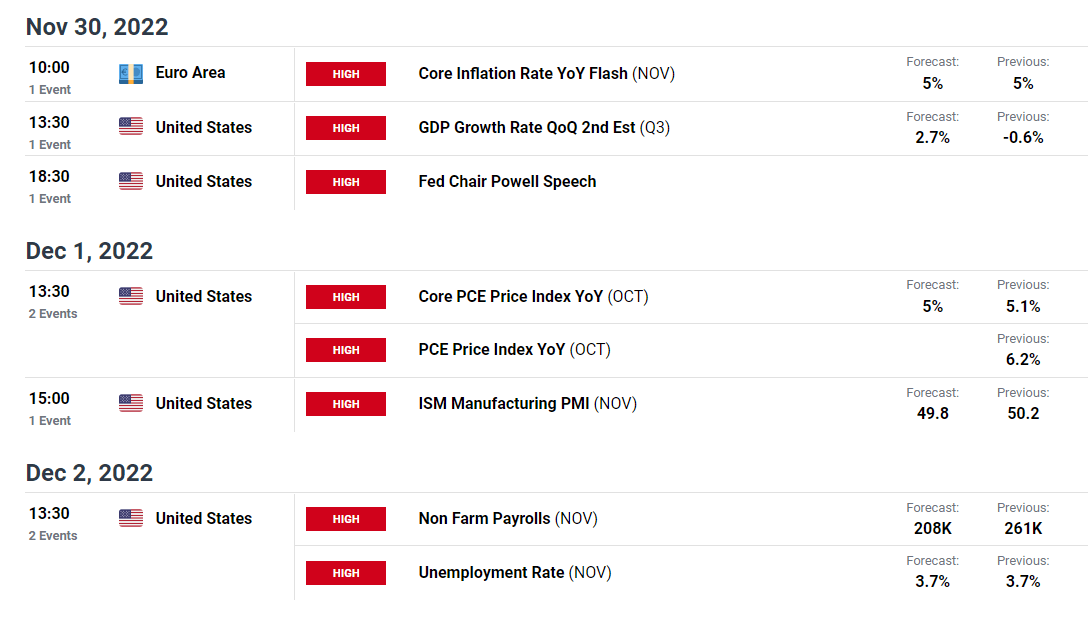Click the US flag beside GDP Growth Rate

click(x=130, y=126)
